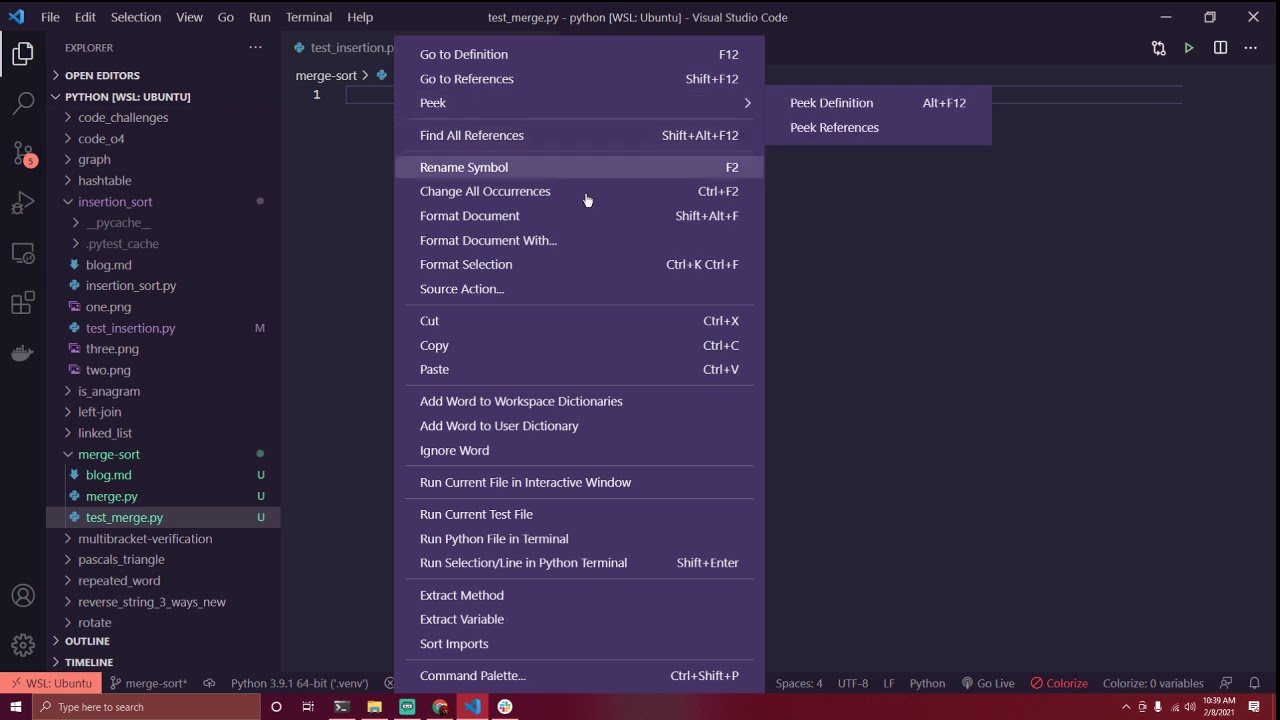Open the Accounts menu icon

click(x=23, y=596)
